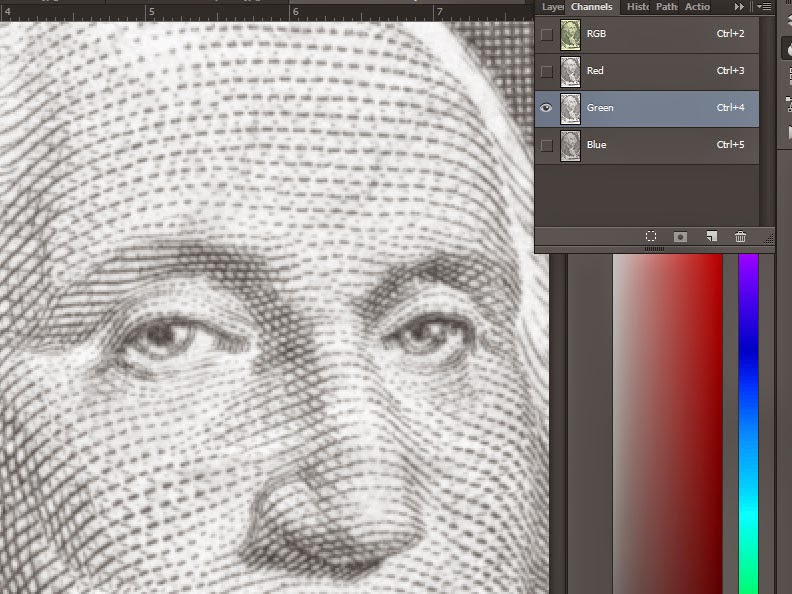Click the horizontal ruler at mark 6

tap(295, 11)
